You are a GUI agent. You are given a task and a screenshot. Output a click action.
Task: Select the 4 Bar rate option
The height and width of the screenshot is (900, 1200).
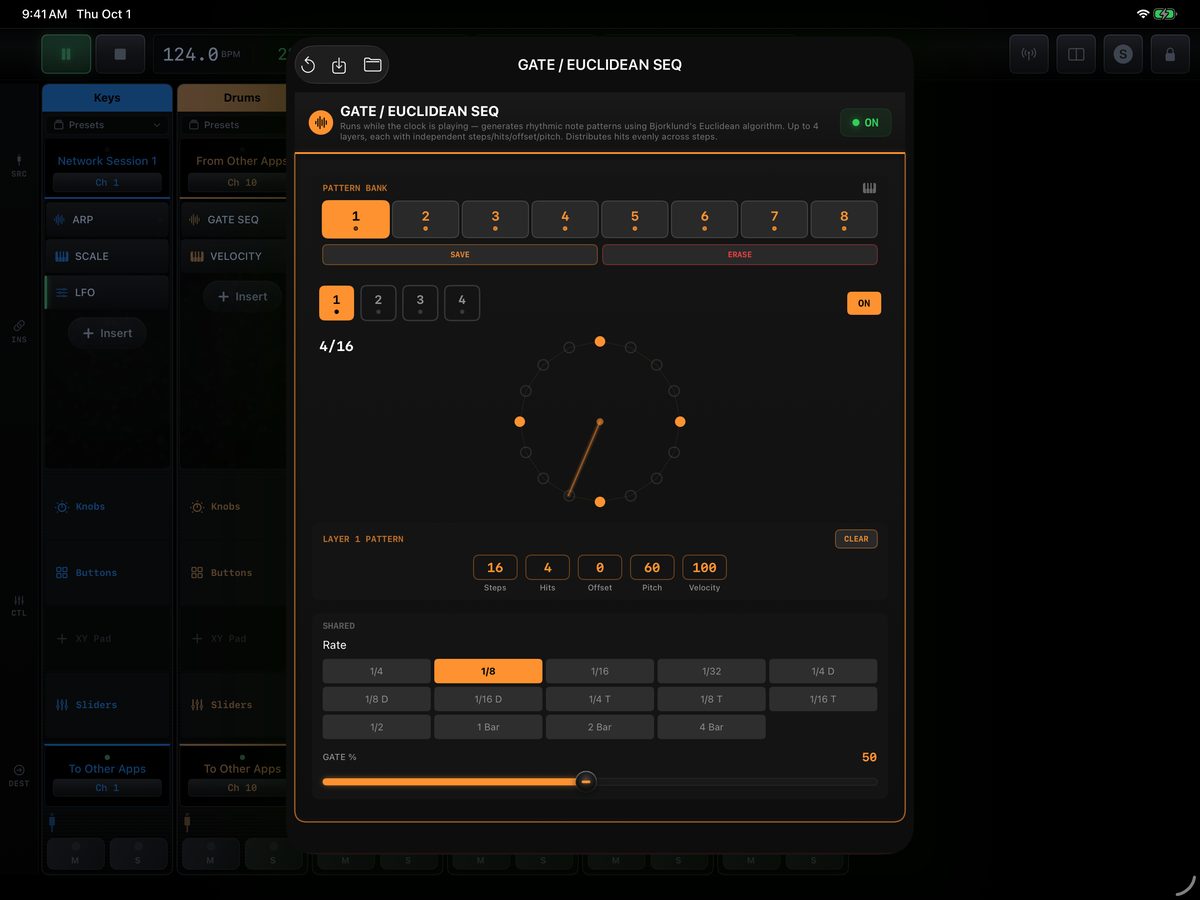tap(711, 727)
